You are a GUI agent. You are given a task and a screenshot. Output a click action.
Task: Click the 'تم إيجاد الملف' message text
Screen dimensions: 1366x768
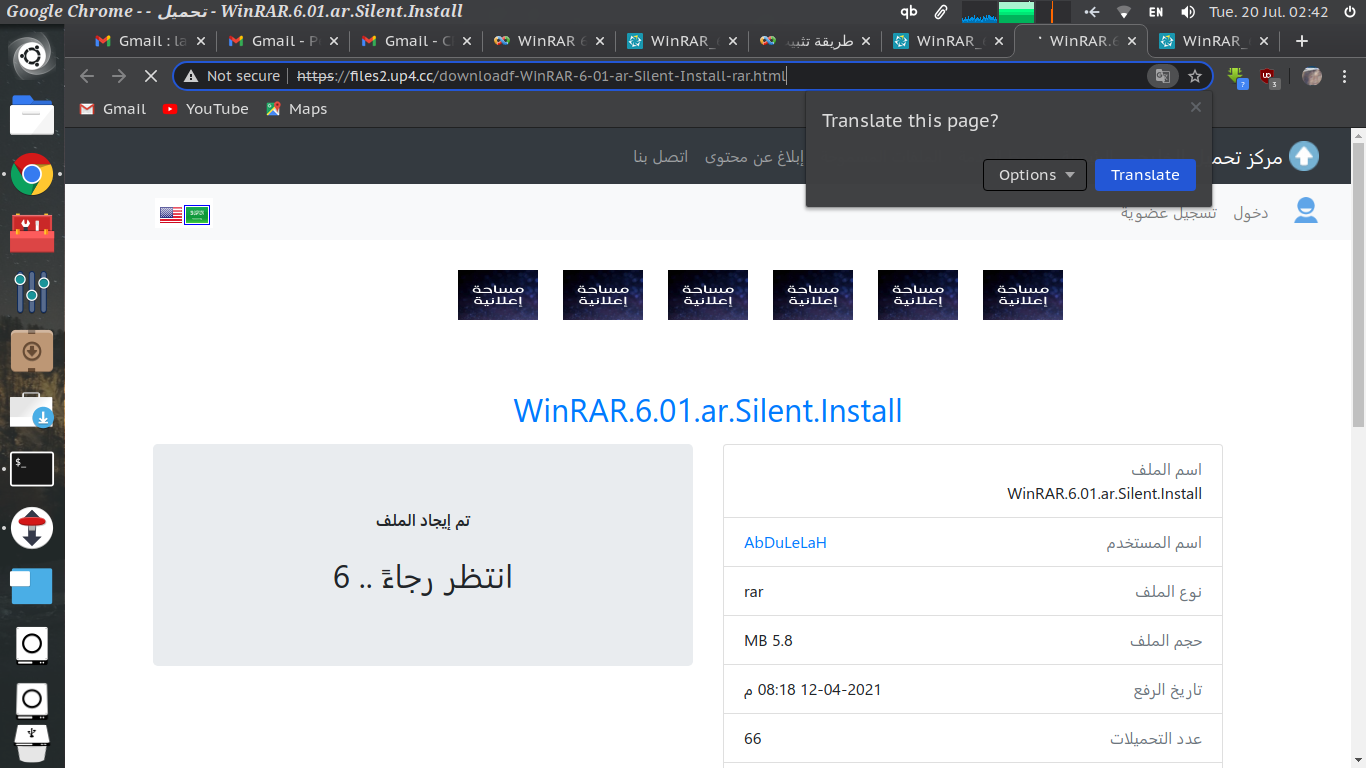point(423,521)
